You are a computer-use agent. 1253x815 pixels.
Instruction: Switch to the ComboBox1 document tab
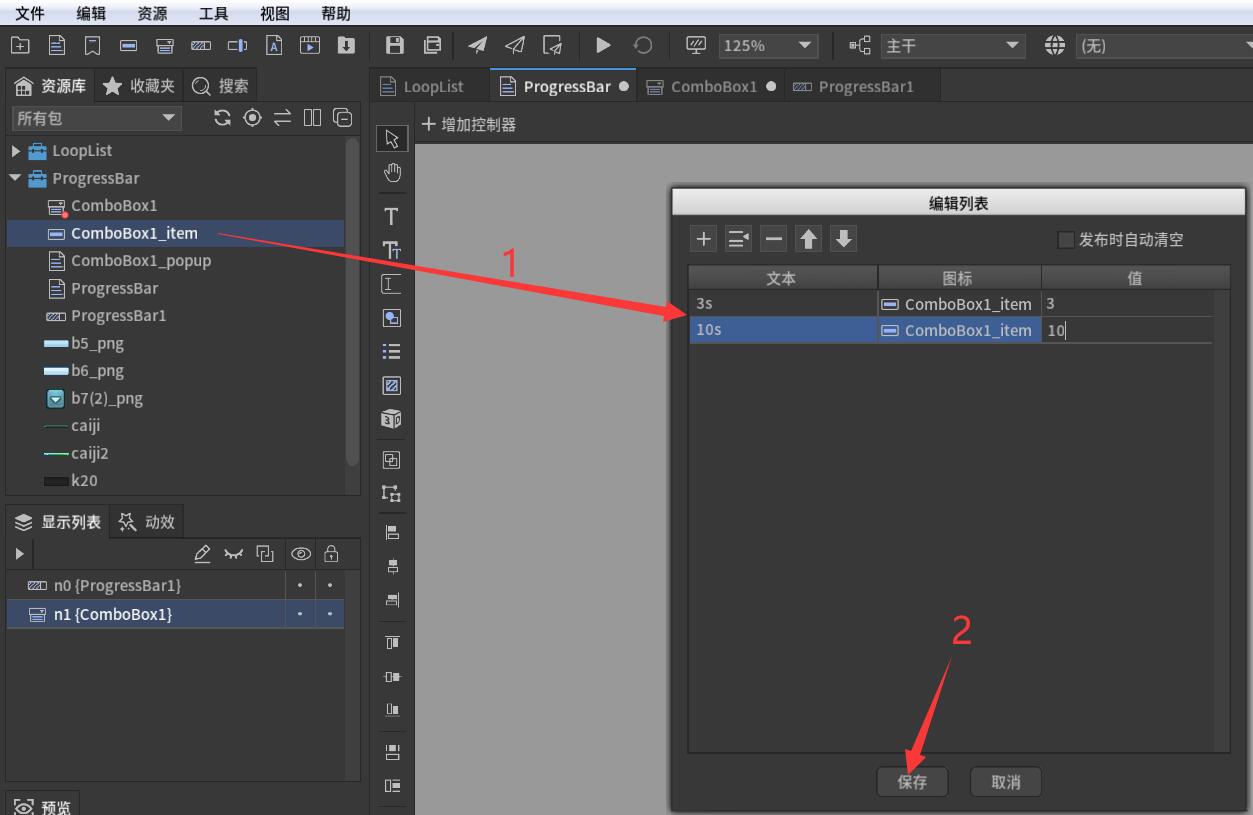(x=711, y=86)
